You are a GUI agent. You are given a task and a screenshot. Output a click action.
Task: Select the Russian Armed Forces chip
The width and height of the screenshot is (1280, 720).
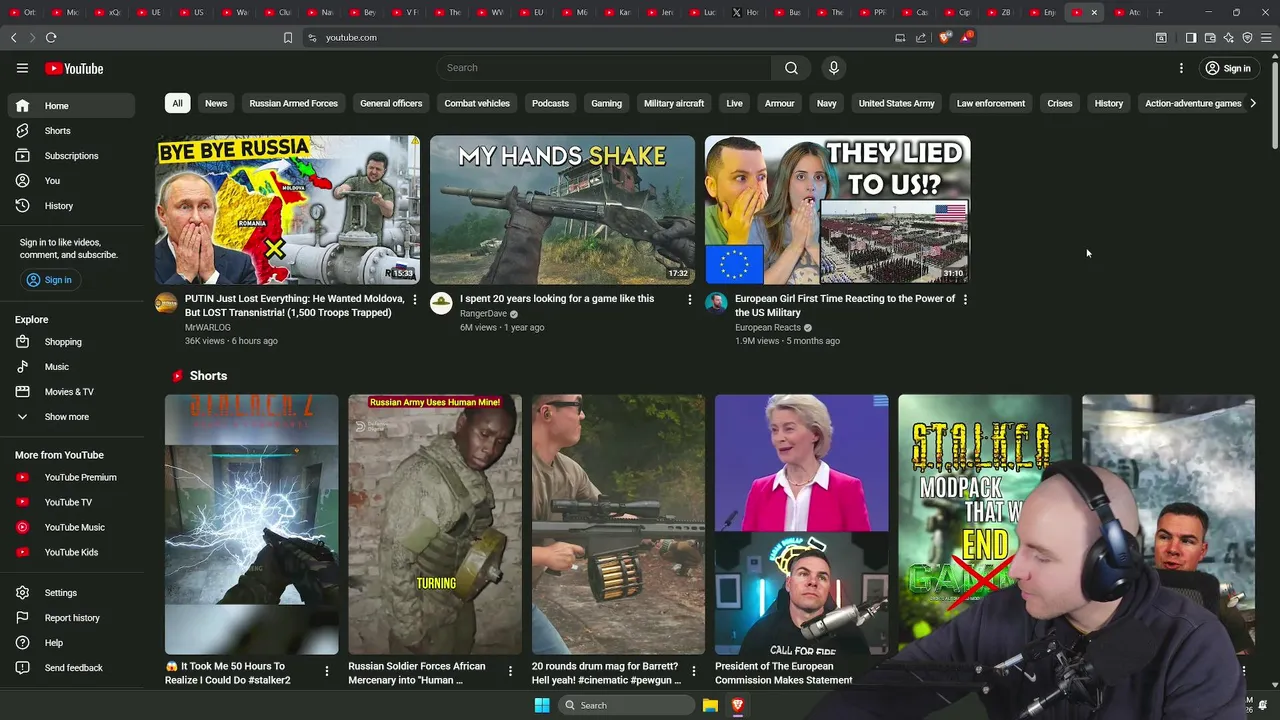(293, 103)
